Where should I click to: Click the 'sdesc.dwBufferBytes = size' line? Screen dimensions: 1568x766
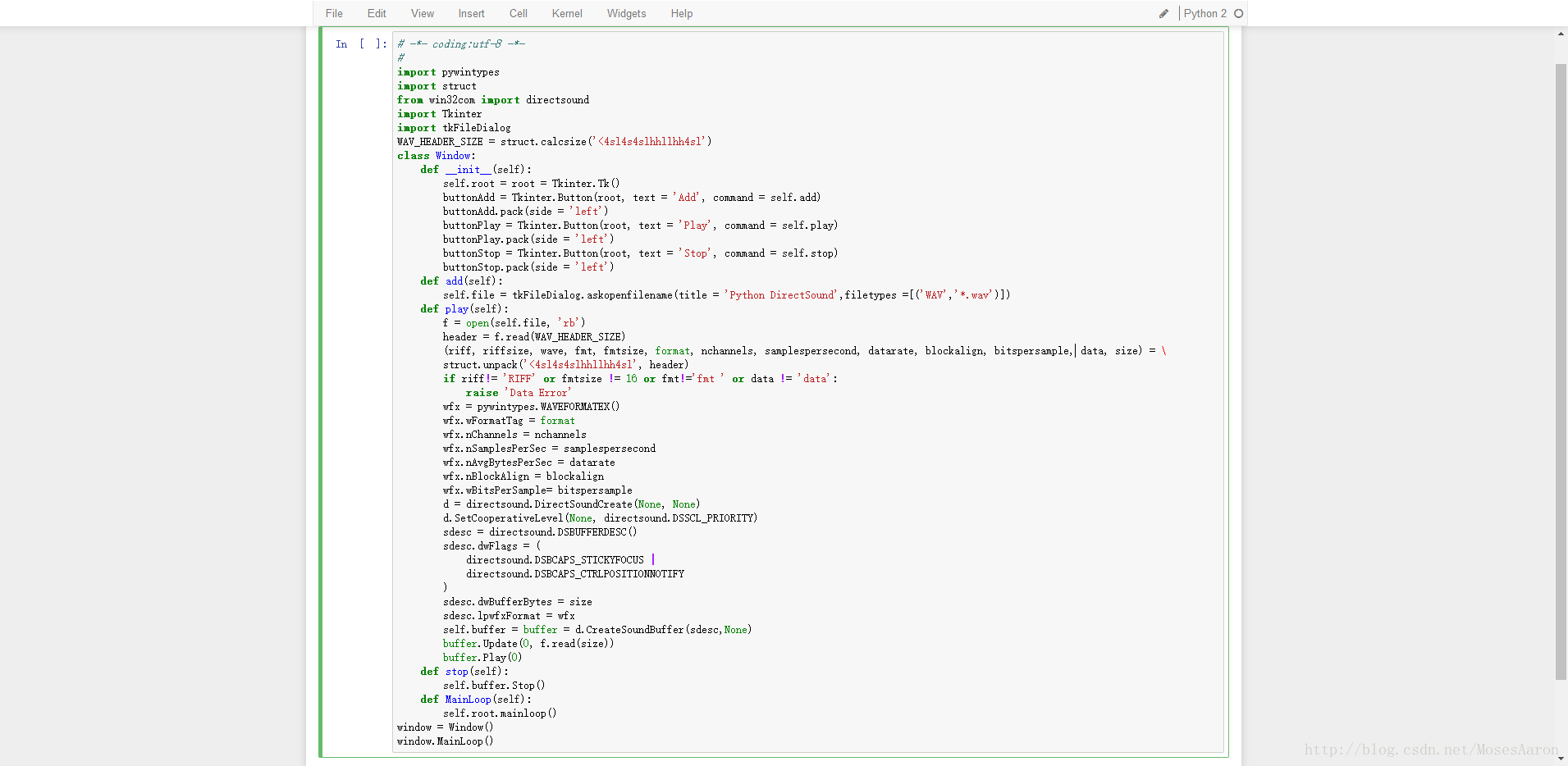point(518,602)
